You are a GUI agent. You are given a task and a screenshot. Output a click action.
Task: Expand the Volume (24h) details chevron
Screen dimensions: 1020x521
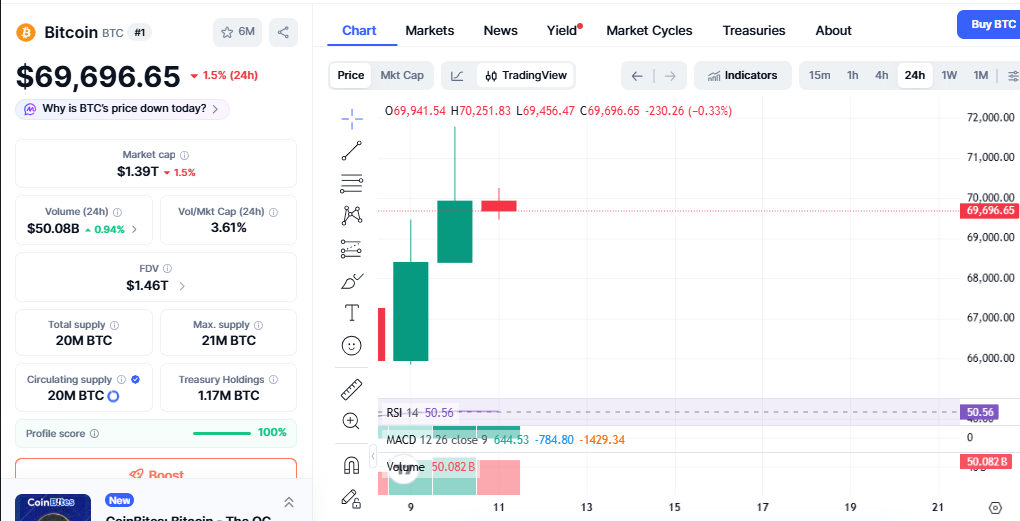click(135, 229)
